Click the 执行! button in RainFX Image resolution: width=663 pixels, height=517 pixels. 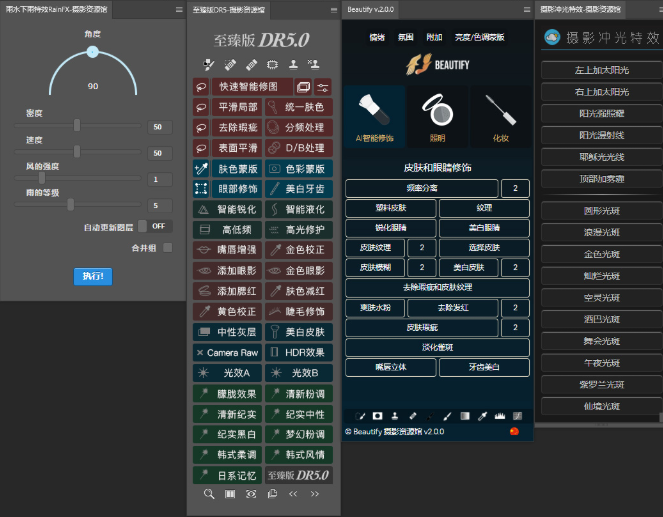93,276
